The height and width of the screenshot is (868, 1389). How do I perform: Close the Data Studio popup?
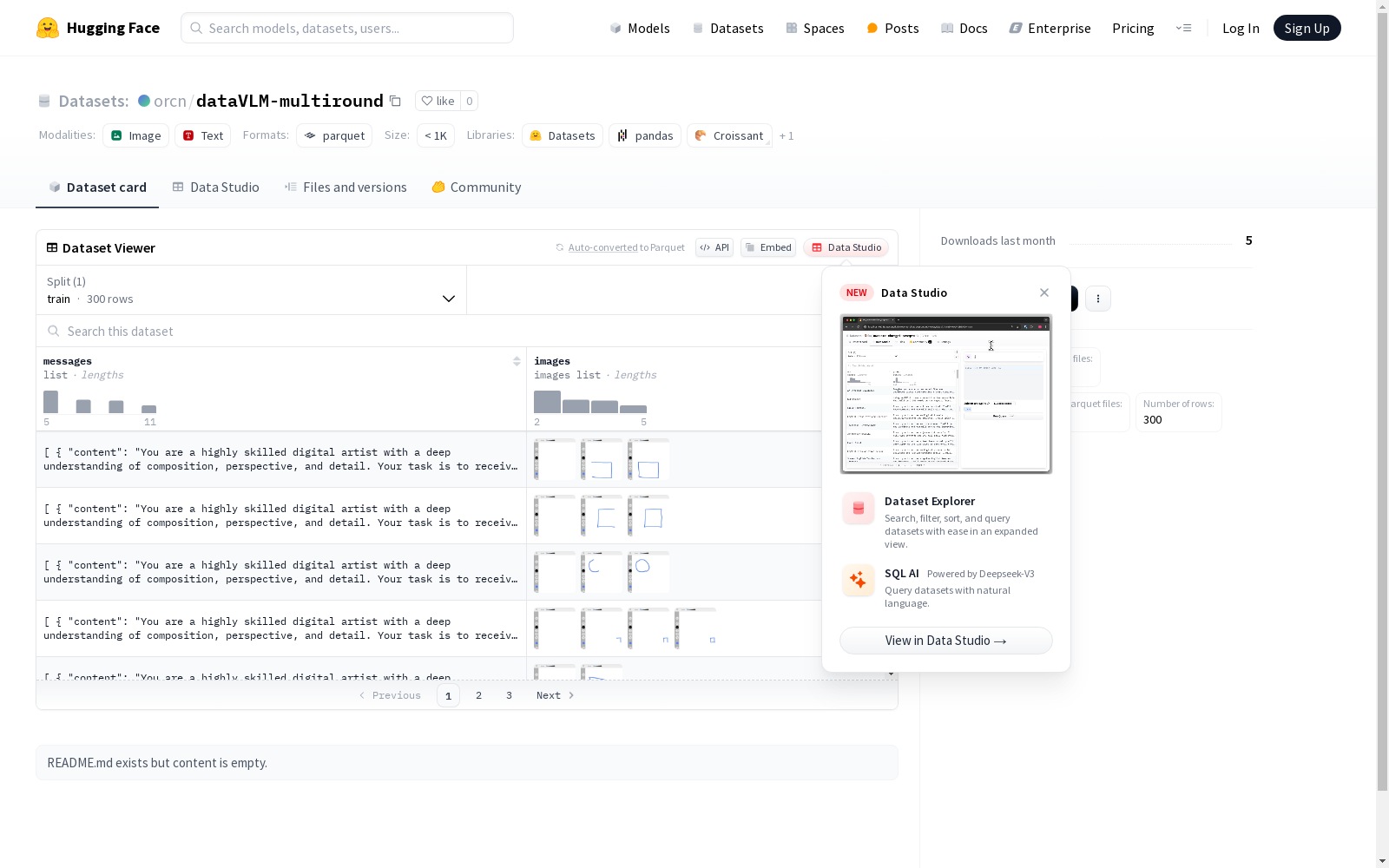1044,293
